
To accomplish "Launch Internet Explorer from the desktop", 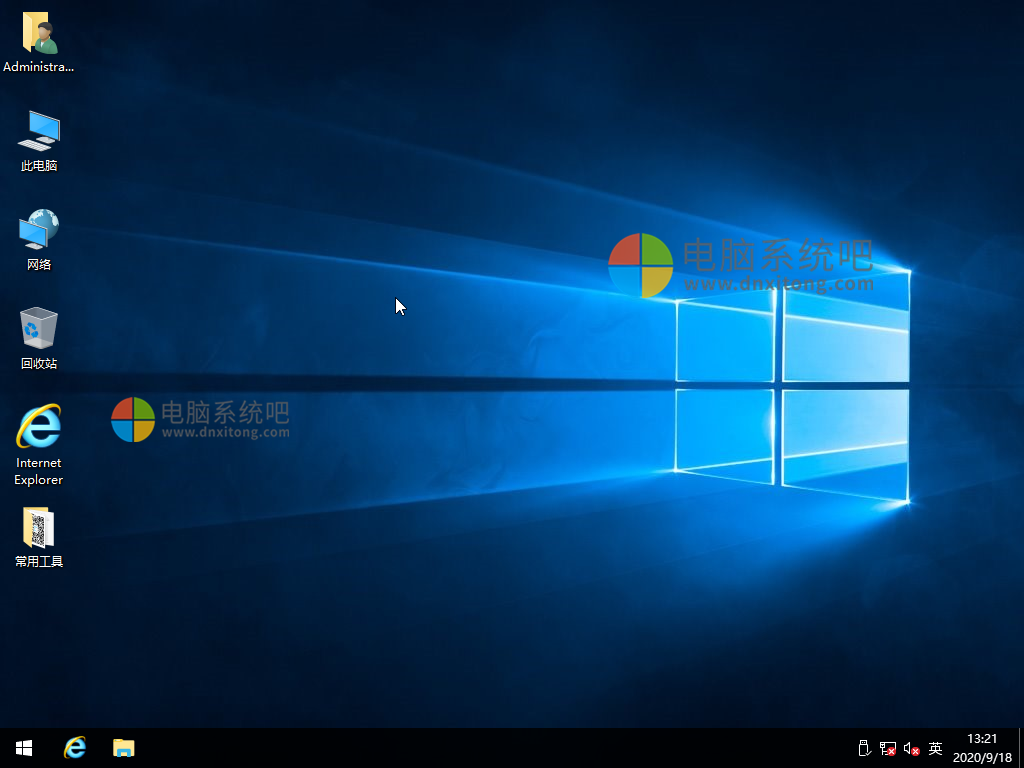I will coord(38,424).
